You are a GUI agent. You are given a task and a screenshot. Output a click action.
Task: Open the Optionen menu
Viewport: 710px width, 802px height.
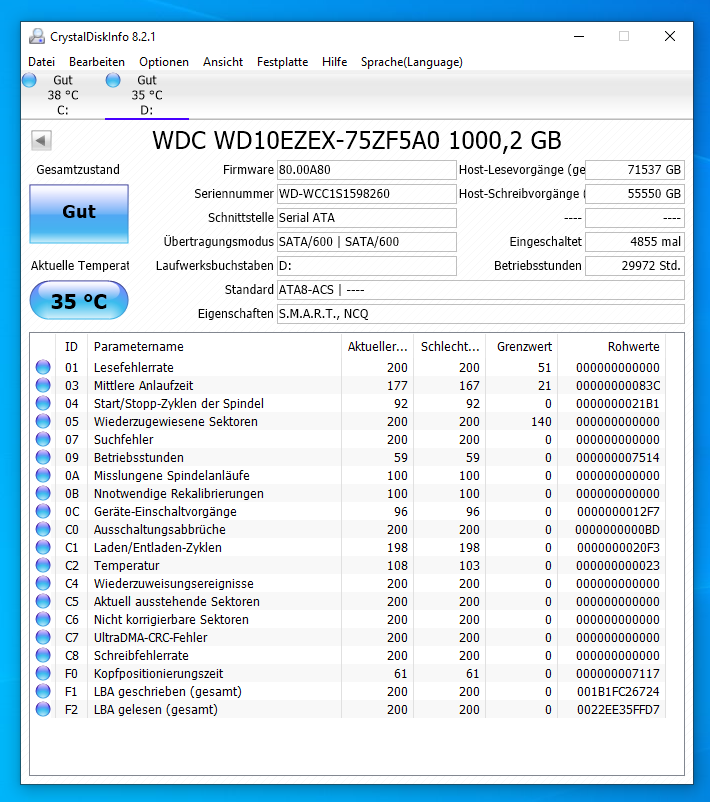click(164, 62)
